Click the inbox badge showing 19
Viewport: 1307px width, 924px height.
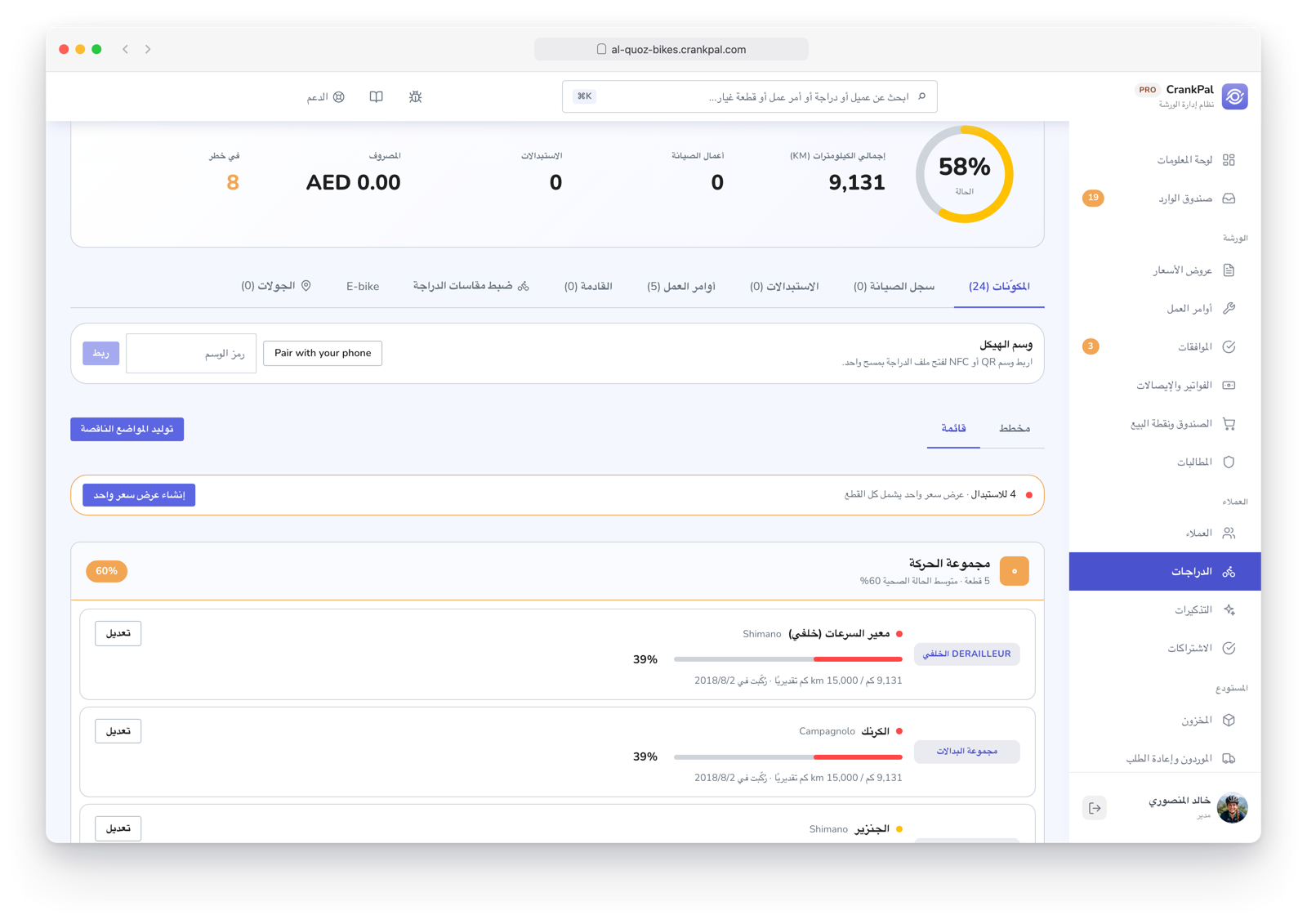point(1093,198)
